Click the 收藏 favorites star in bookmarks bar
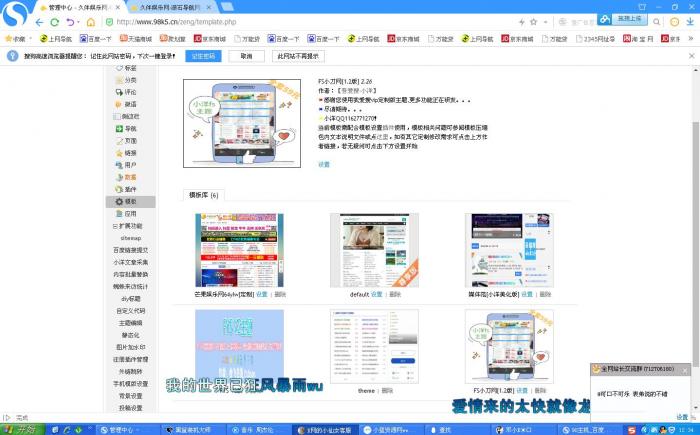The image size is (700, 435). coord(14,39)
